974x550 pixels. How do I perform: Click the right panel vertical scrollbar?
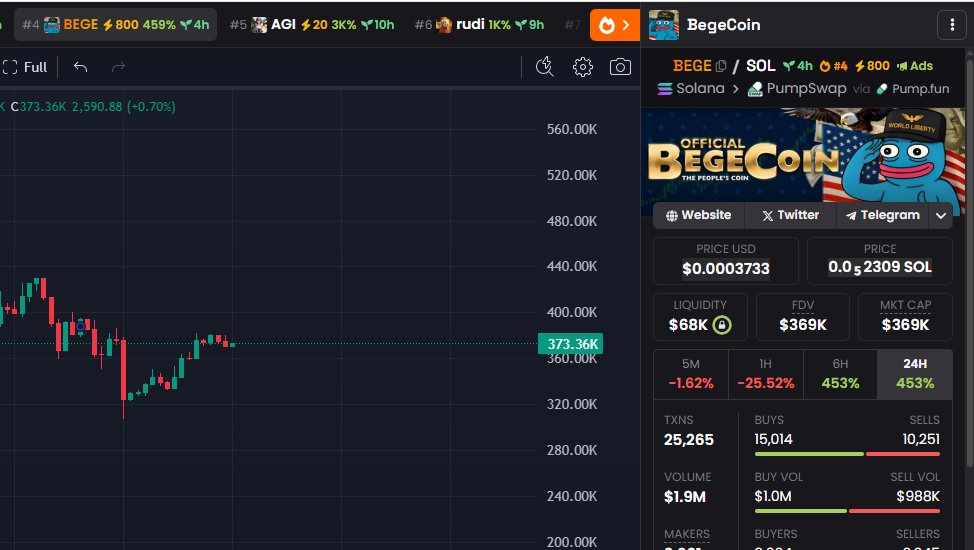pyautogui.click(x=970, y=261)
